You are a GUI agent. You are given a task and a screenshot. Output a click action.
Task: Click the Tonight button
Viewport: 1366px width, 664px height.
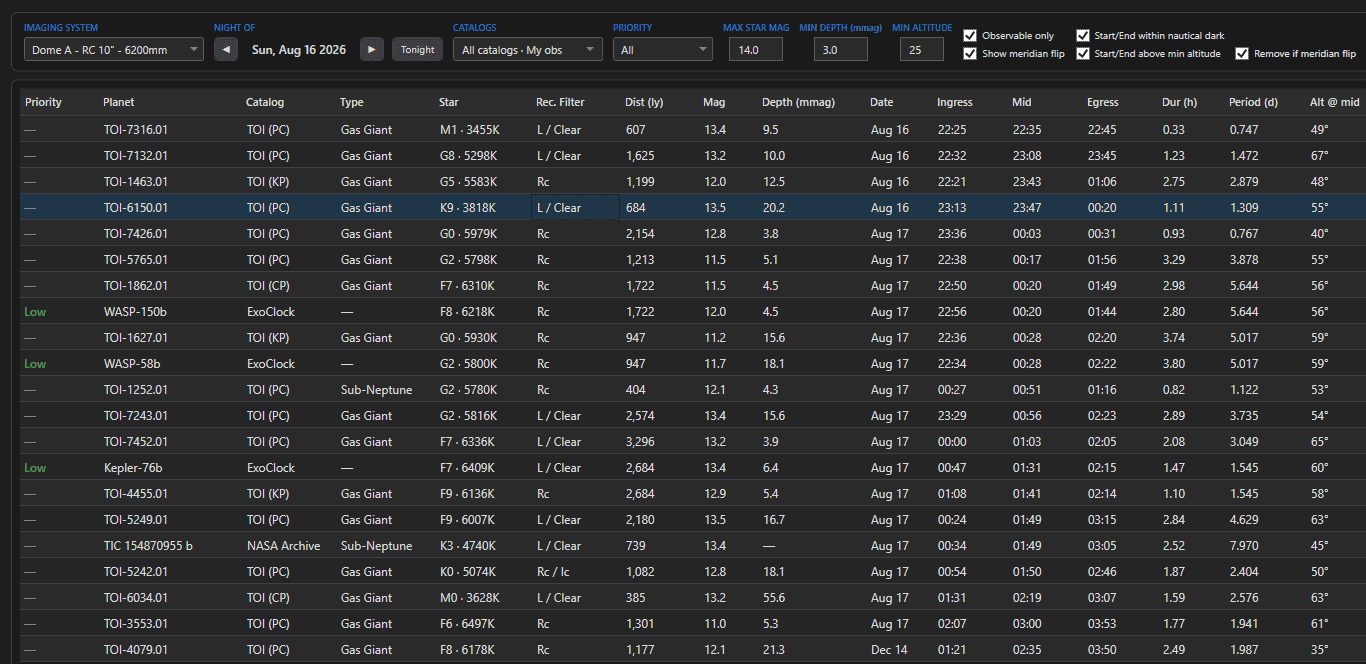pos(418,49)
